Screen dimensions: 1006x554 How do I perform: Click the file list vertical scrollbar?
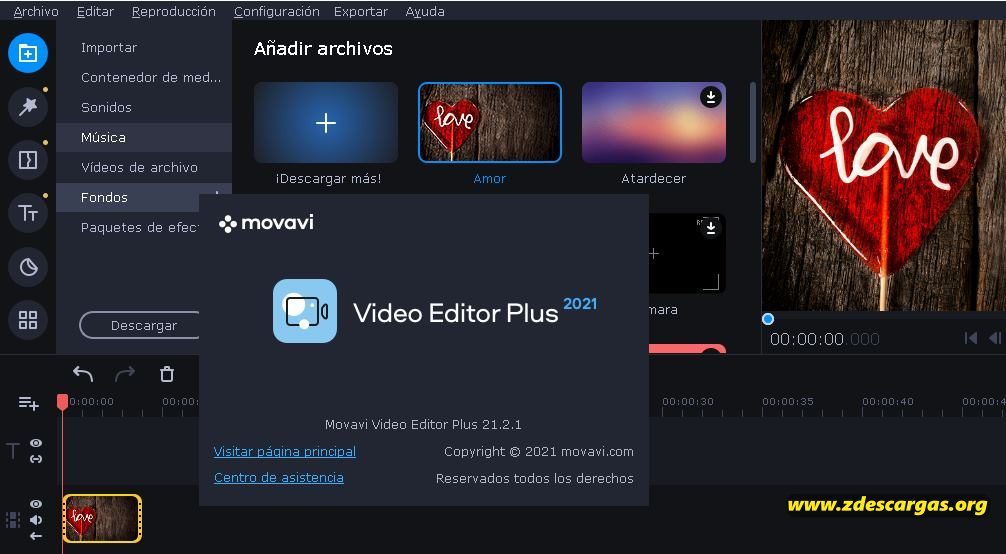coord(753,122)
